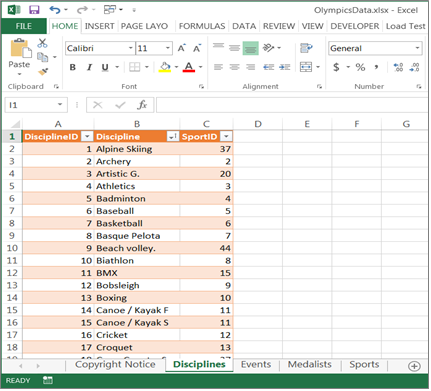This screenshot has height=391, width=431.
Task: Switch to DATA ribbon tab
Action: 244,26
